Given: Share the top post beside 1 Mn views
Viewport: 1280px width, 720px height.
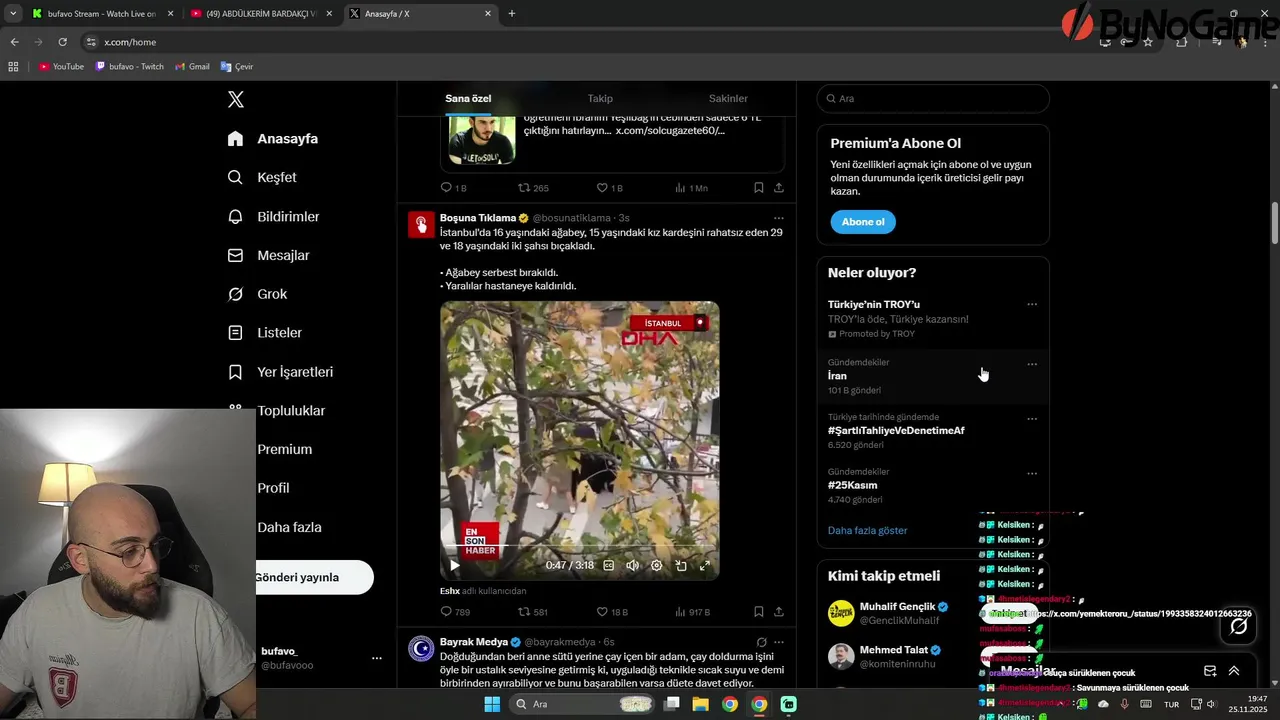Looking at the screenshot, I should pos(778,188).
